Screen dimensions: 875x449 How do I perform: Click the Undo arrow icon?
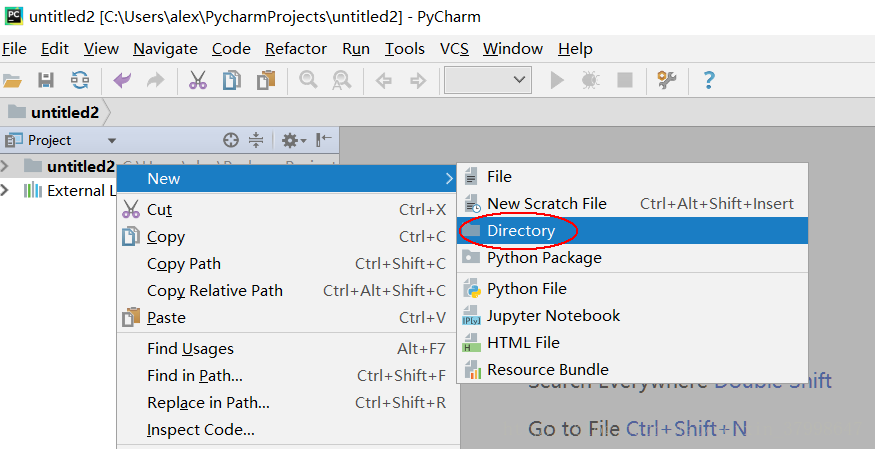click(122, 80)
